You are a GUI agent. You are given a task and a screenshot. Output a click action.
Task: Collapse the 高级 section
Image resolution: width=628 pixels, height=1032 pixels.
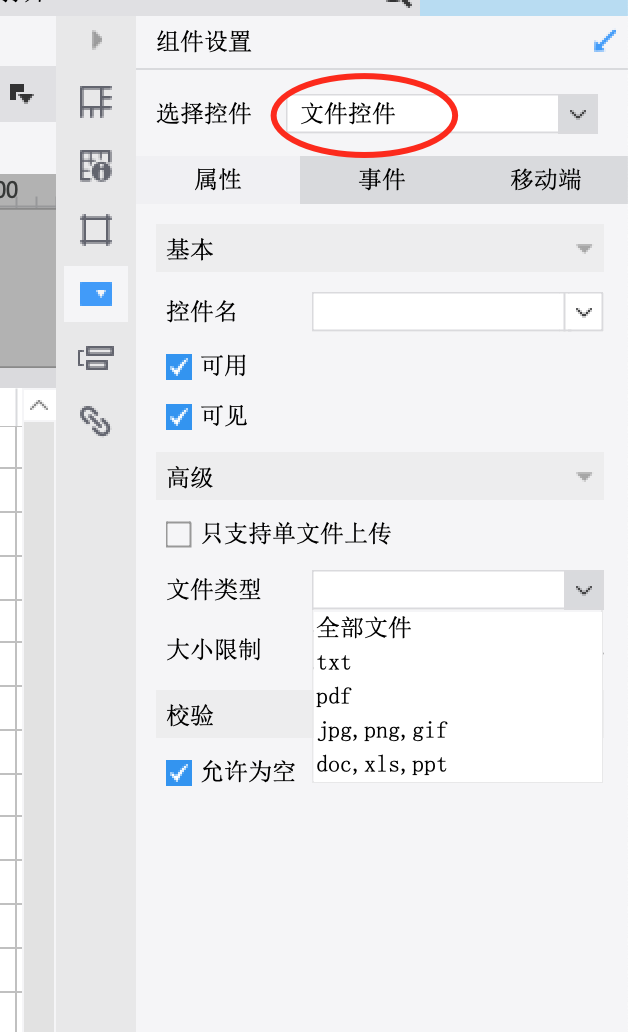click(379, 477)
